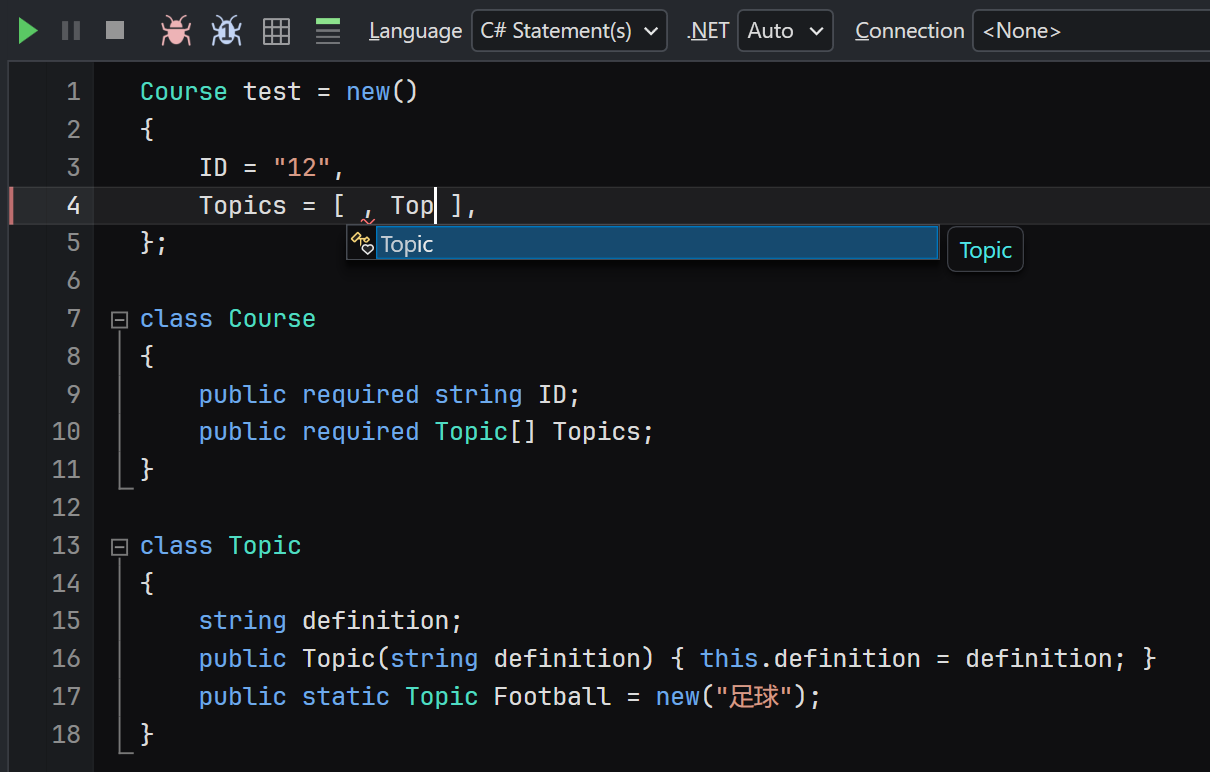Click the Connection label

909,31
